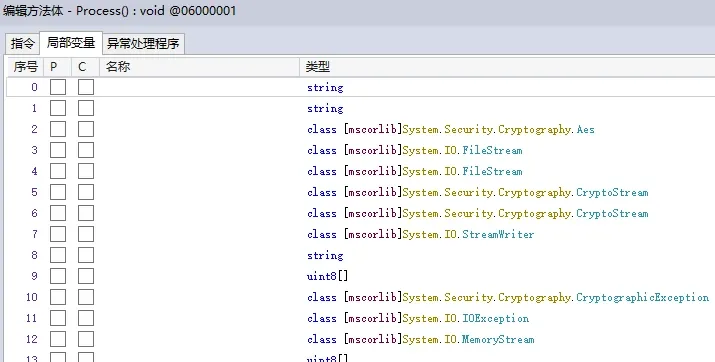The width and height of the screenshot is (715, 362).
Task: Select the System.IO.IOException type
Action: (x=418, y=318)
